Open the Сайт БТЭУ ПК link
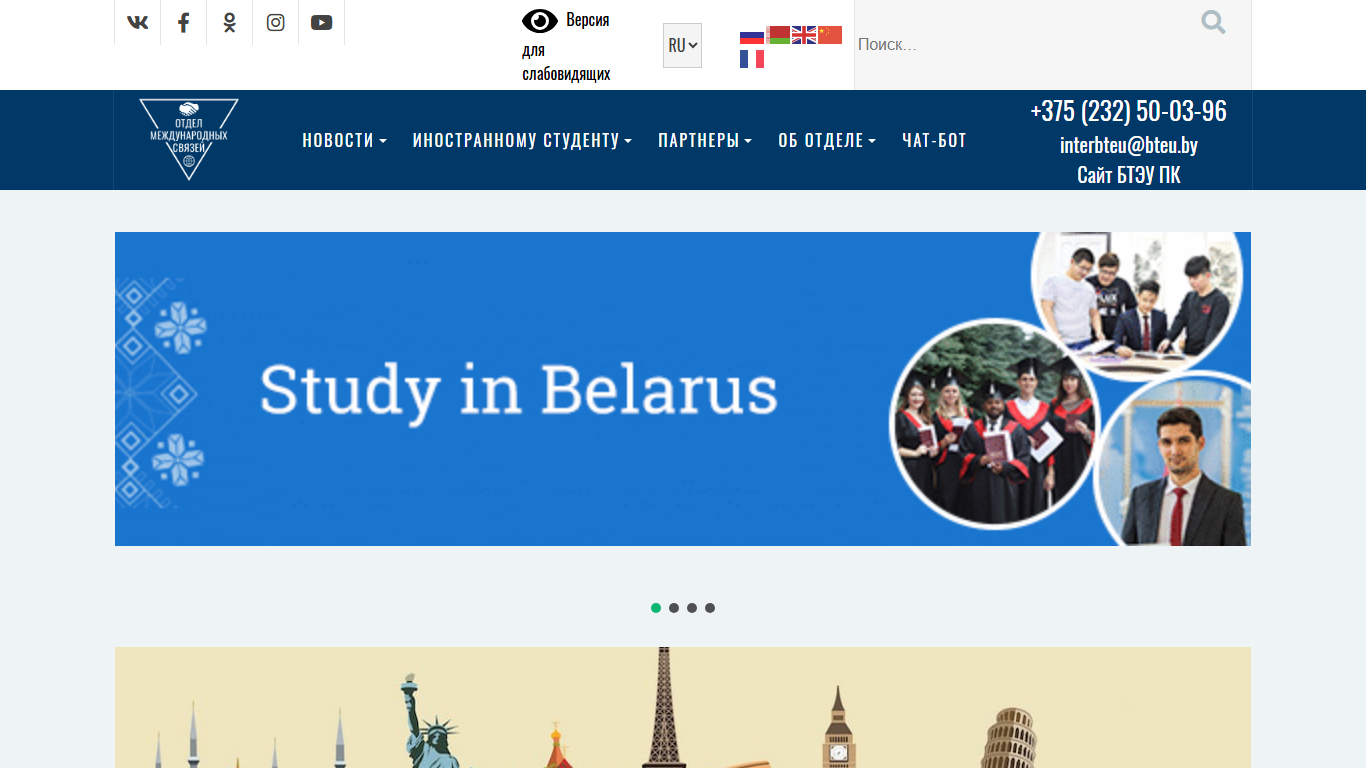 coord(1129,175)
